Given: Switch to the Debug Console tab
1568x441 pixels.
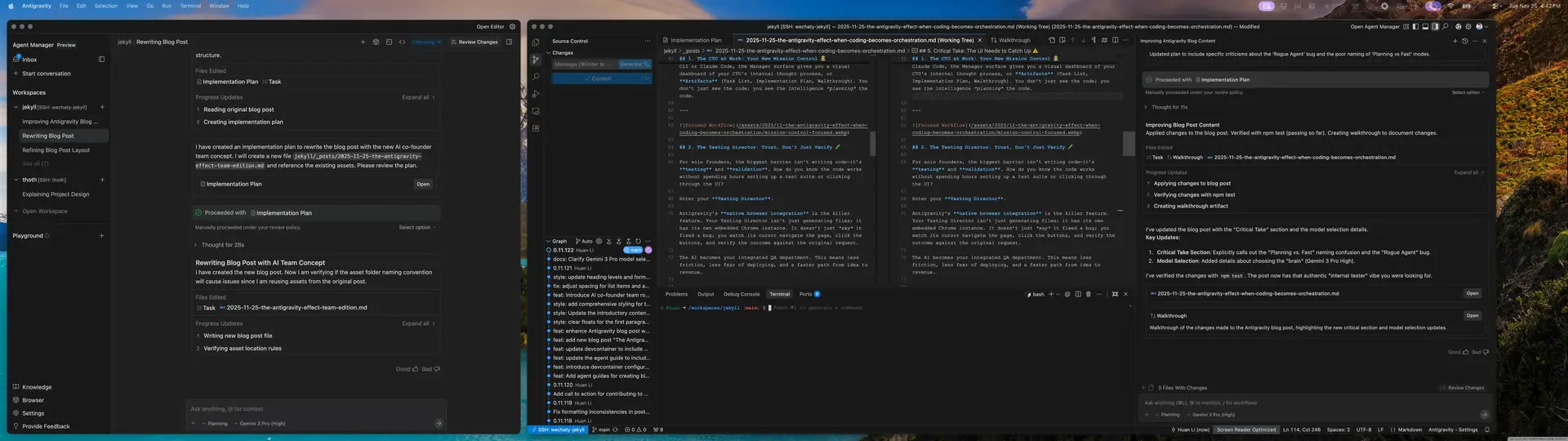Looking at the screenshot, I should click(x=741, y=294).
